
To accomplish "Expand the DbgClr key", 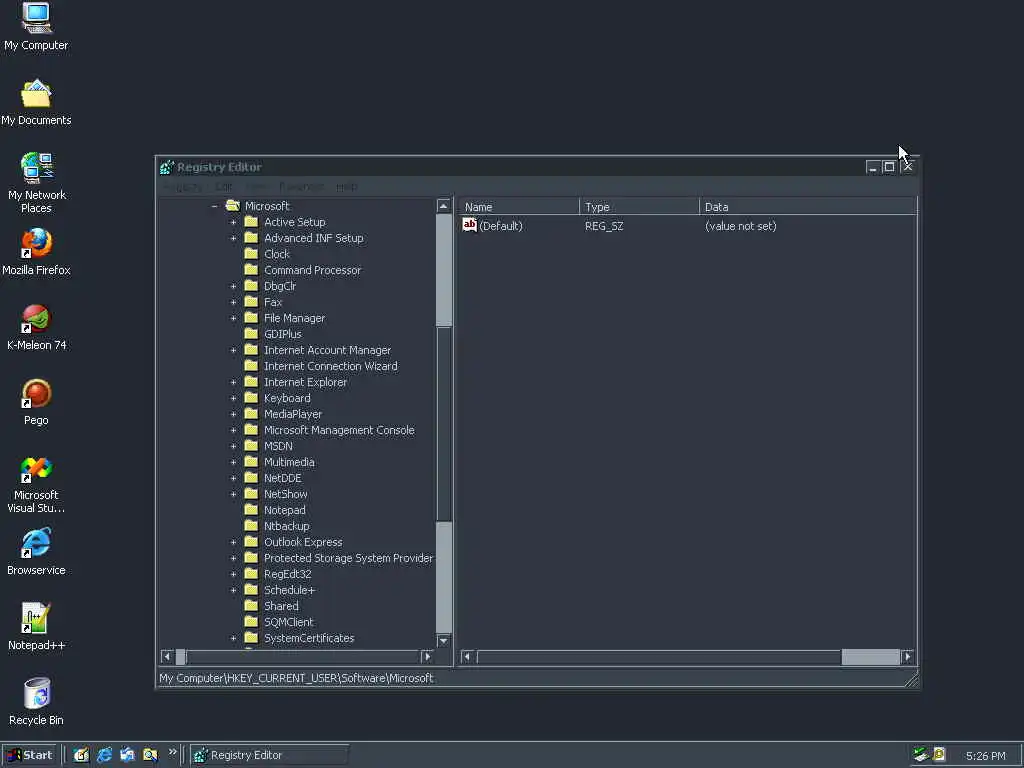I will pos(233,286).
